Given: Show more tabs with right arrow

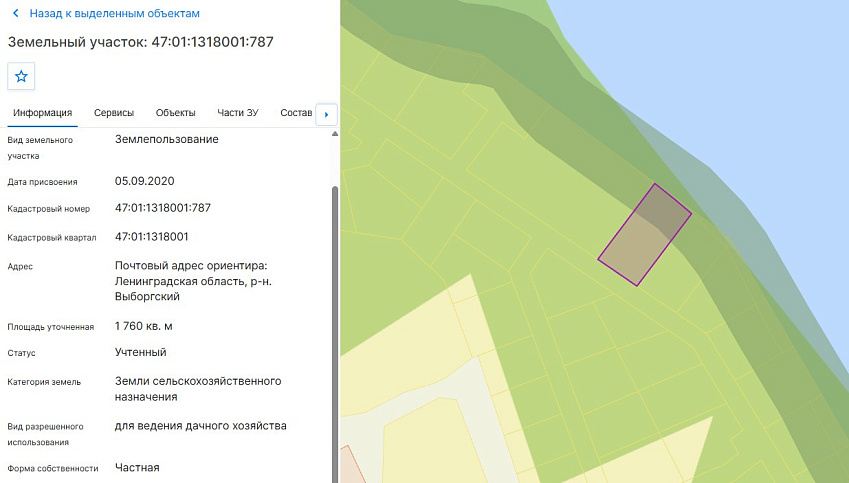Looking at the screenshot, I should click(x=326, y=114).
